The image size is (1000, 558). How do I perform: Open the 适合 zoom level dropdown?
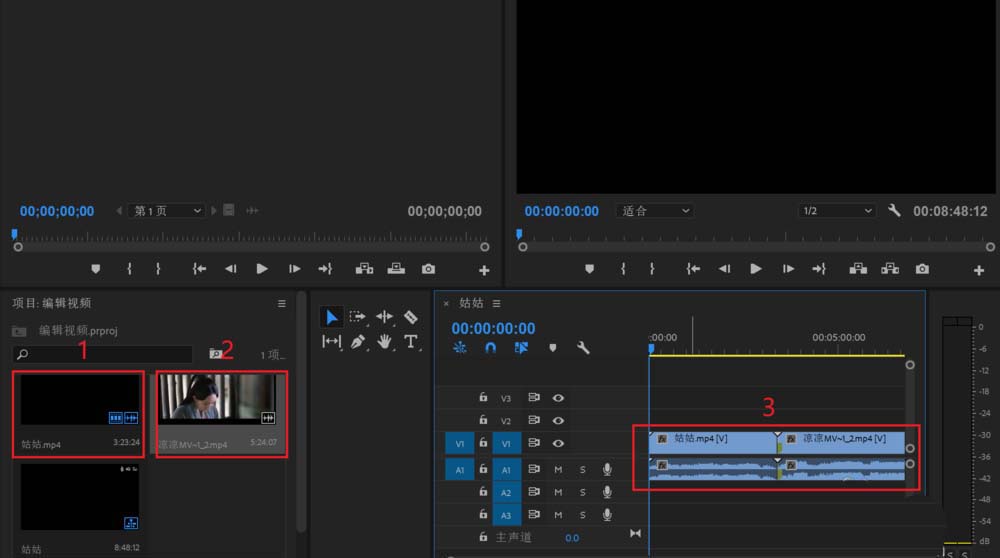[x=655, y=210]
